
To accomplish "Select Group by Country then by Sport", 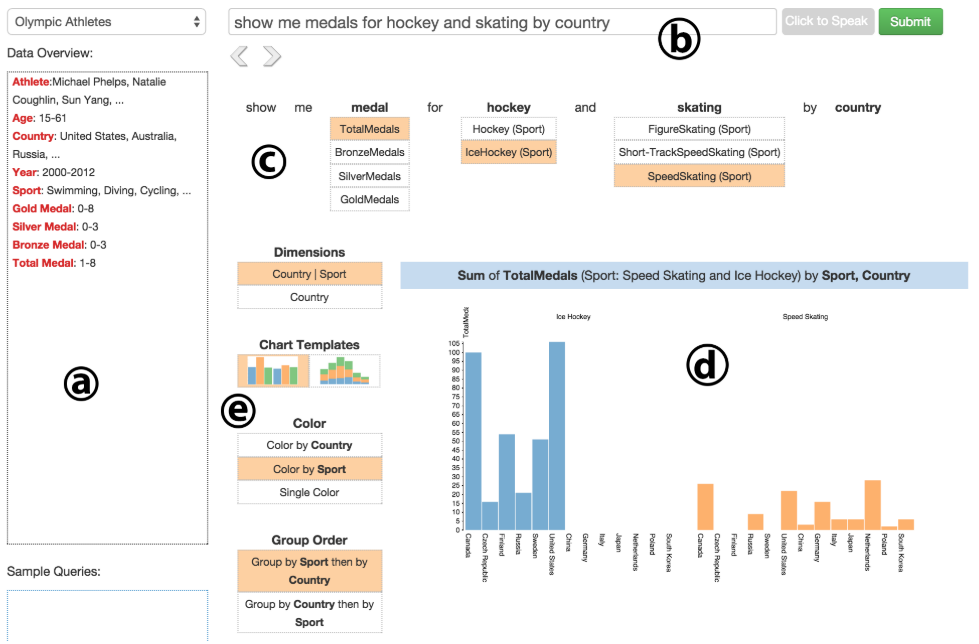I will pos(309,613).
